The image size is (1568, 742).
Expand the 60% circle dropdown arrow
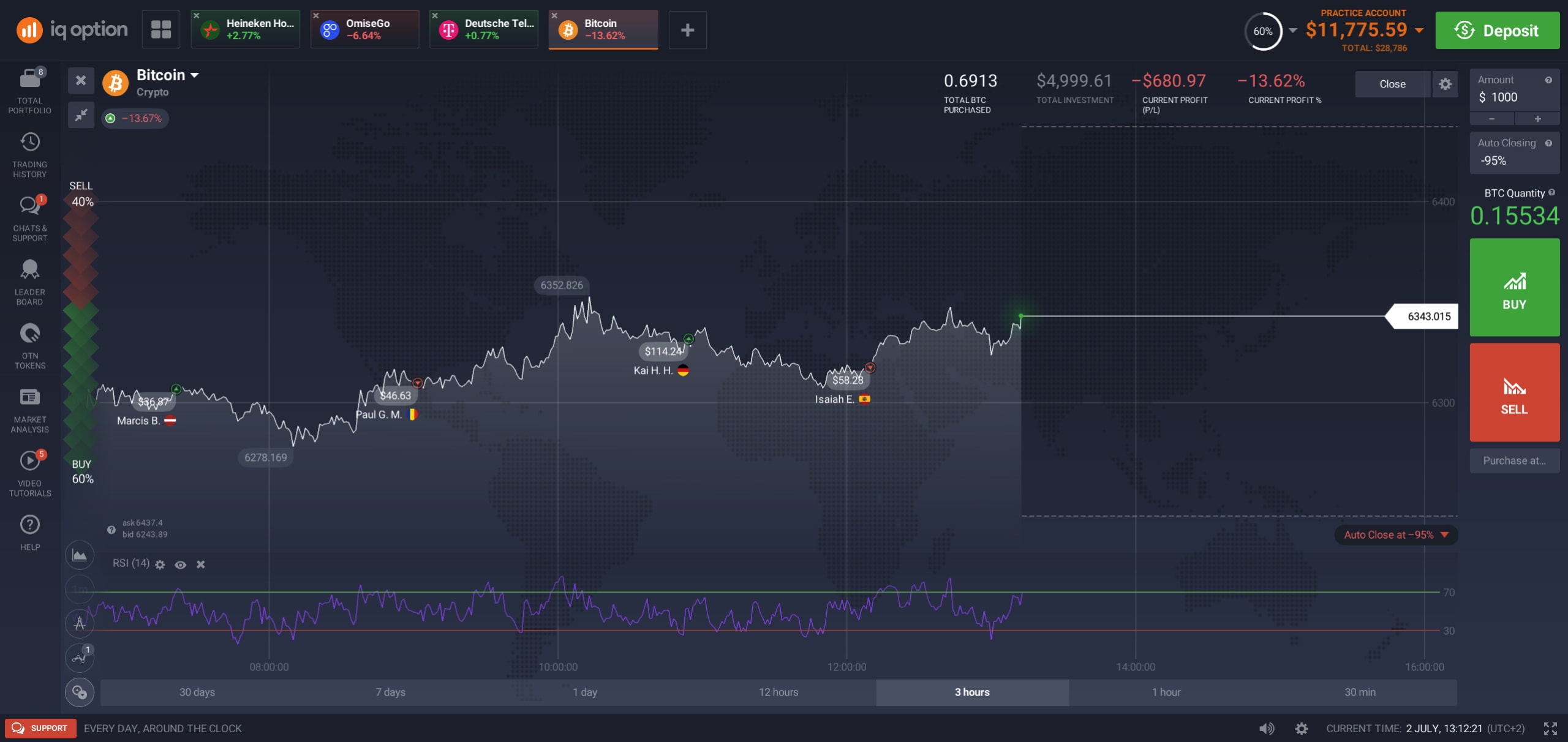point(1293,29)
